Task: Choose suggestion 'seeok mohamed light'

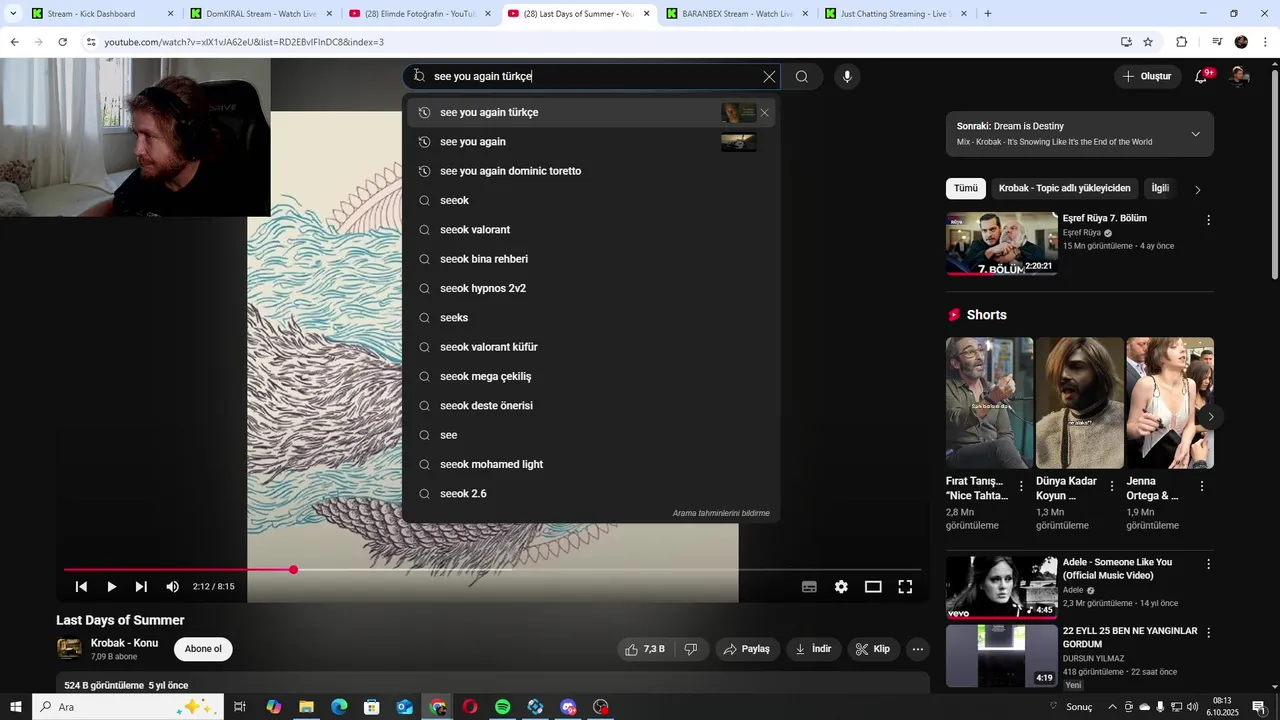Action: pyautogui.click(x=590, y=464)
